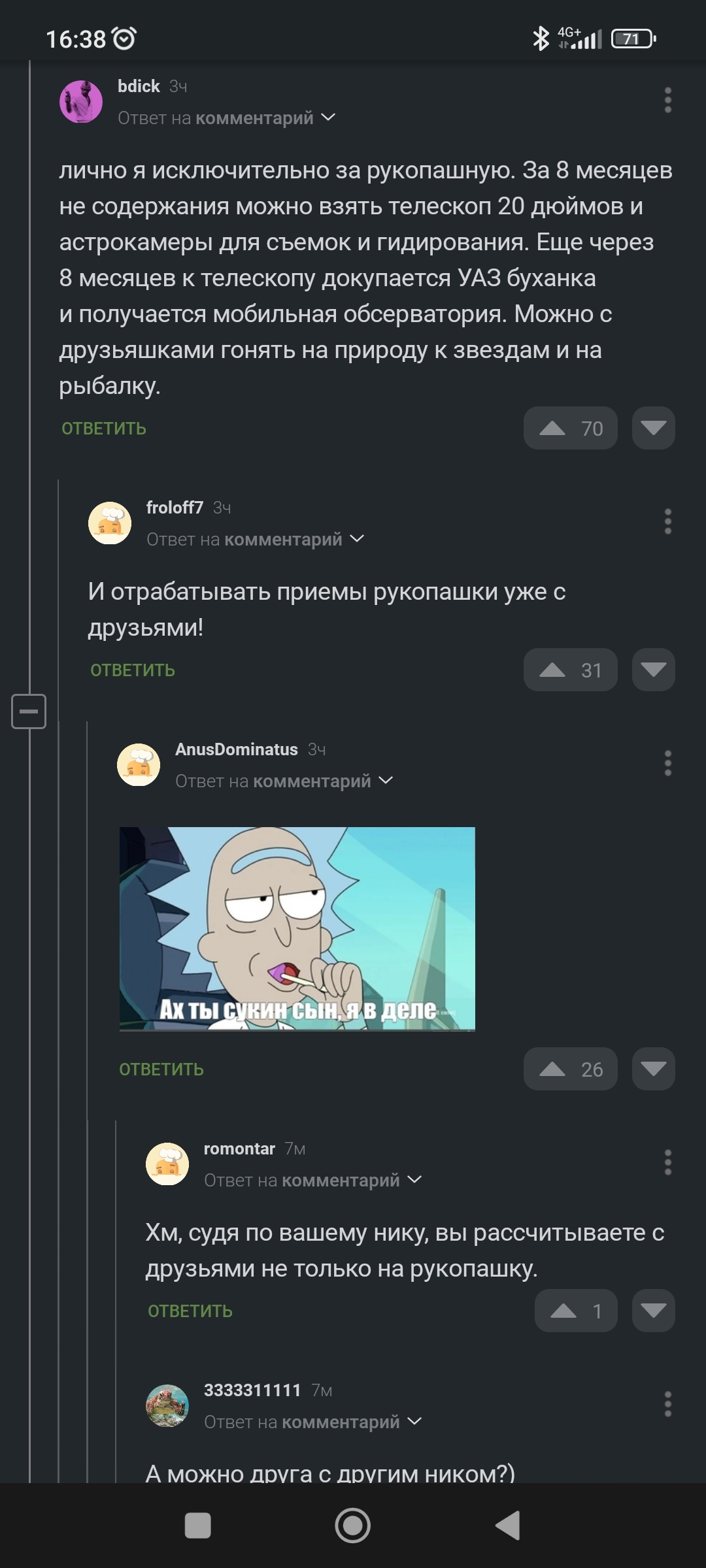
Task: Upvote bdick's comment about the telescope
Action: point(570,428)
